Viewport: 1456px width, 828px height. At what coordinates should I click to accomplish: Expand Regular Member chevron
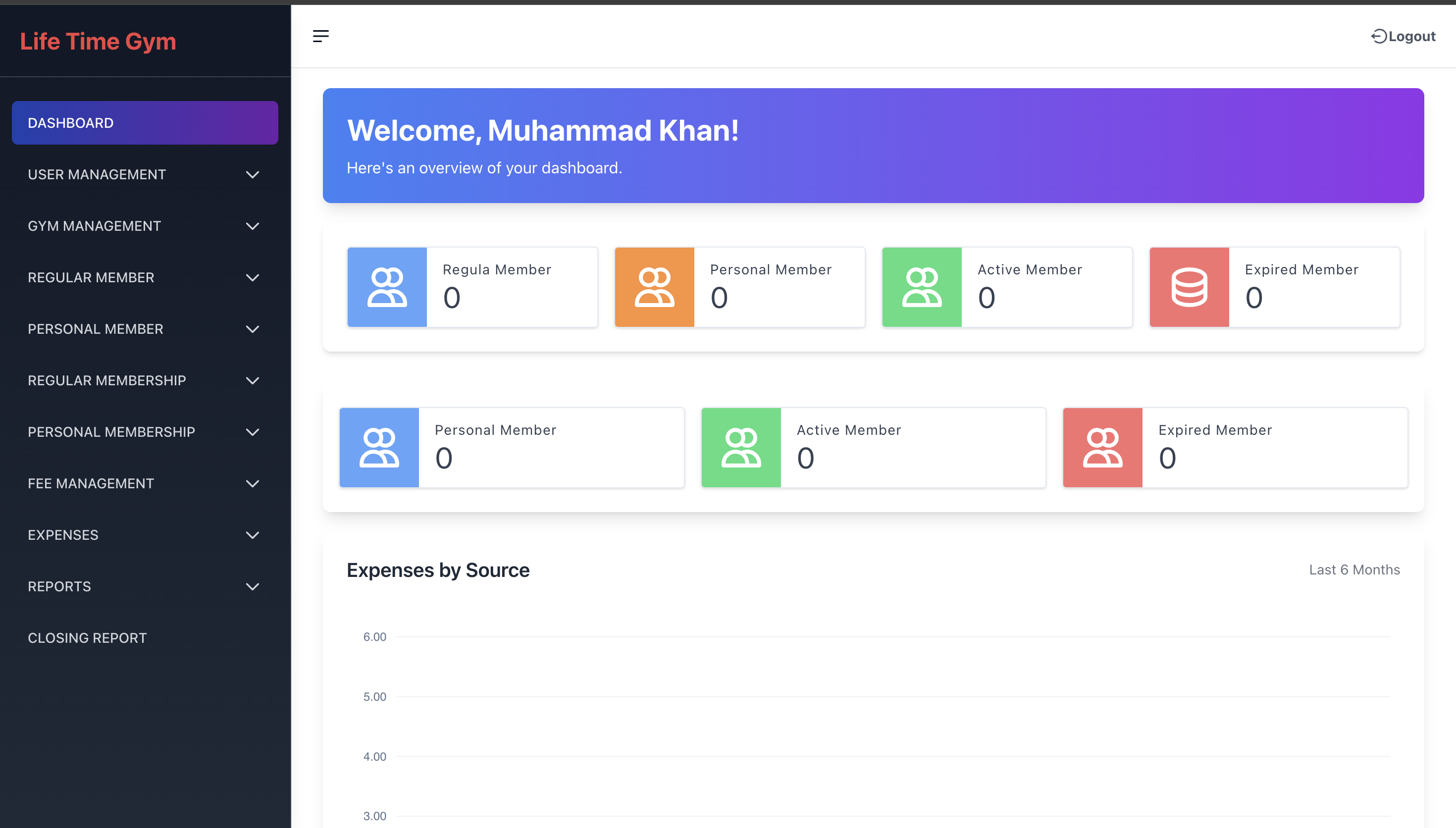pyautogui.click(x=253, y=277)
